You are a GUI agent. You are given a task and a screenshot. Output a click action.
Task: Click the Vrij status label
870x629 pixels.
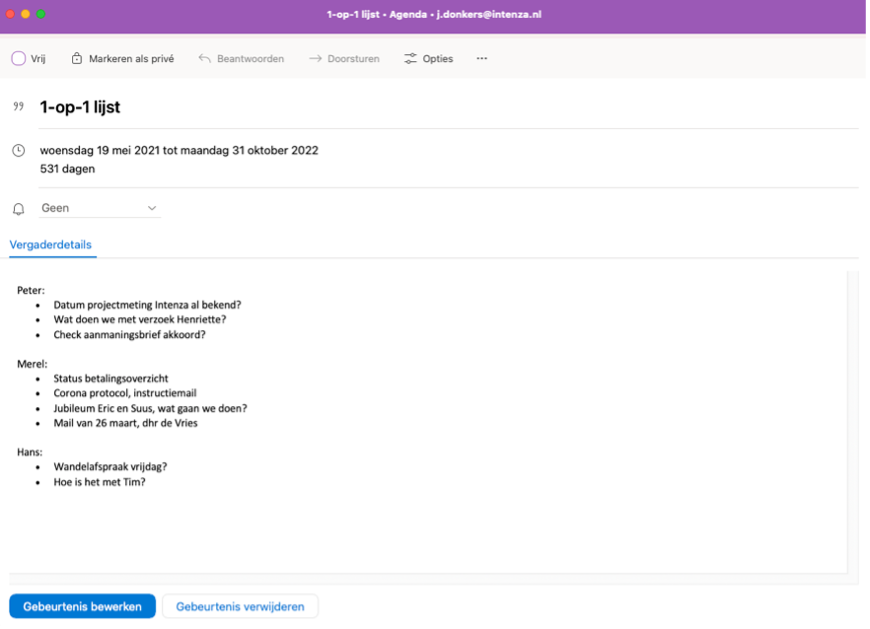point(38,58)
